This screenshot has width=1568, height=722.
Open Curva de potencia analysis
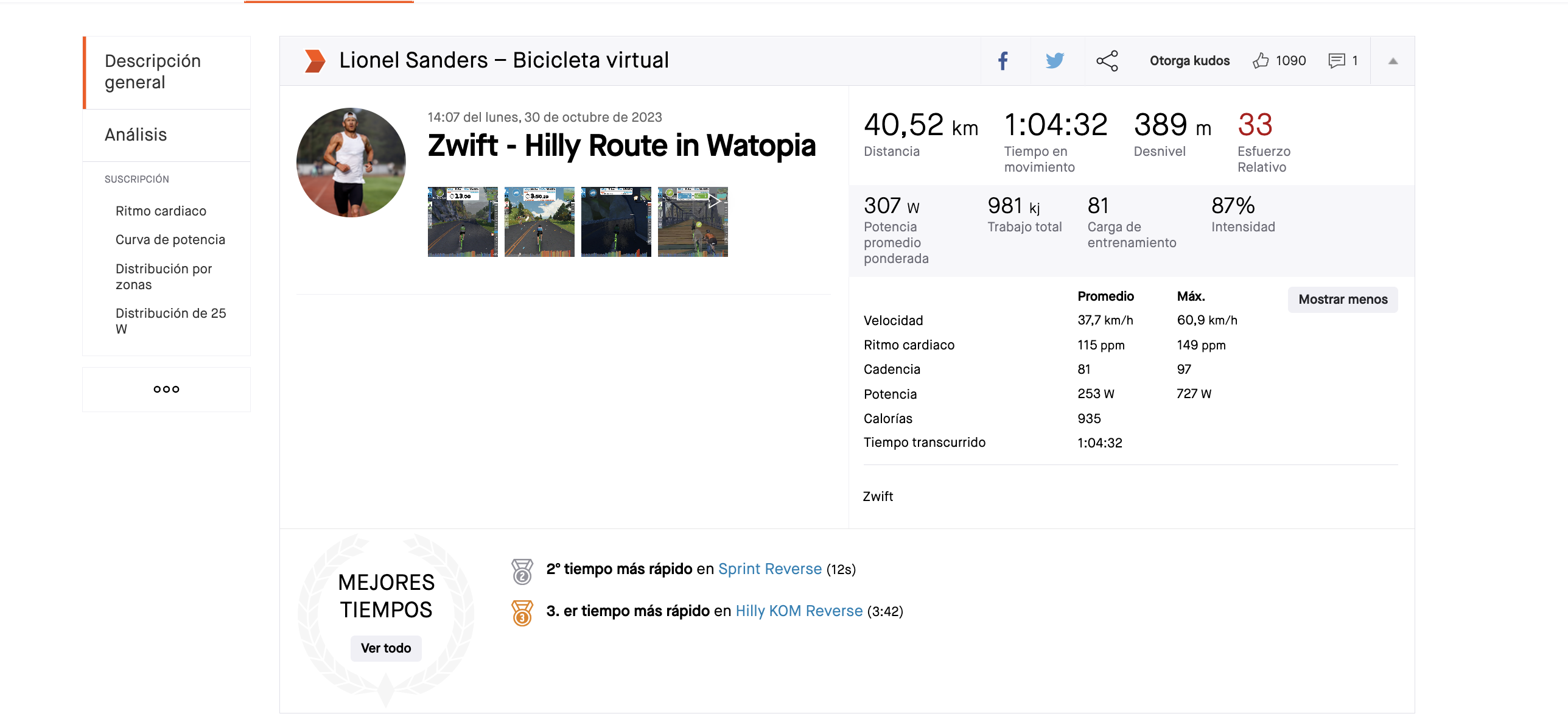(170, 240)
